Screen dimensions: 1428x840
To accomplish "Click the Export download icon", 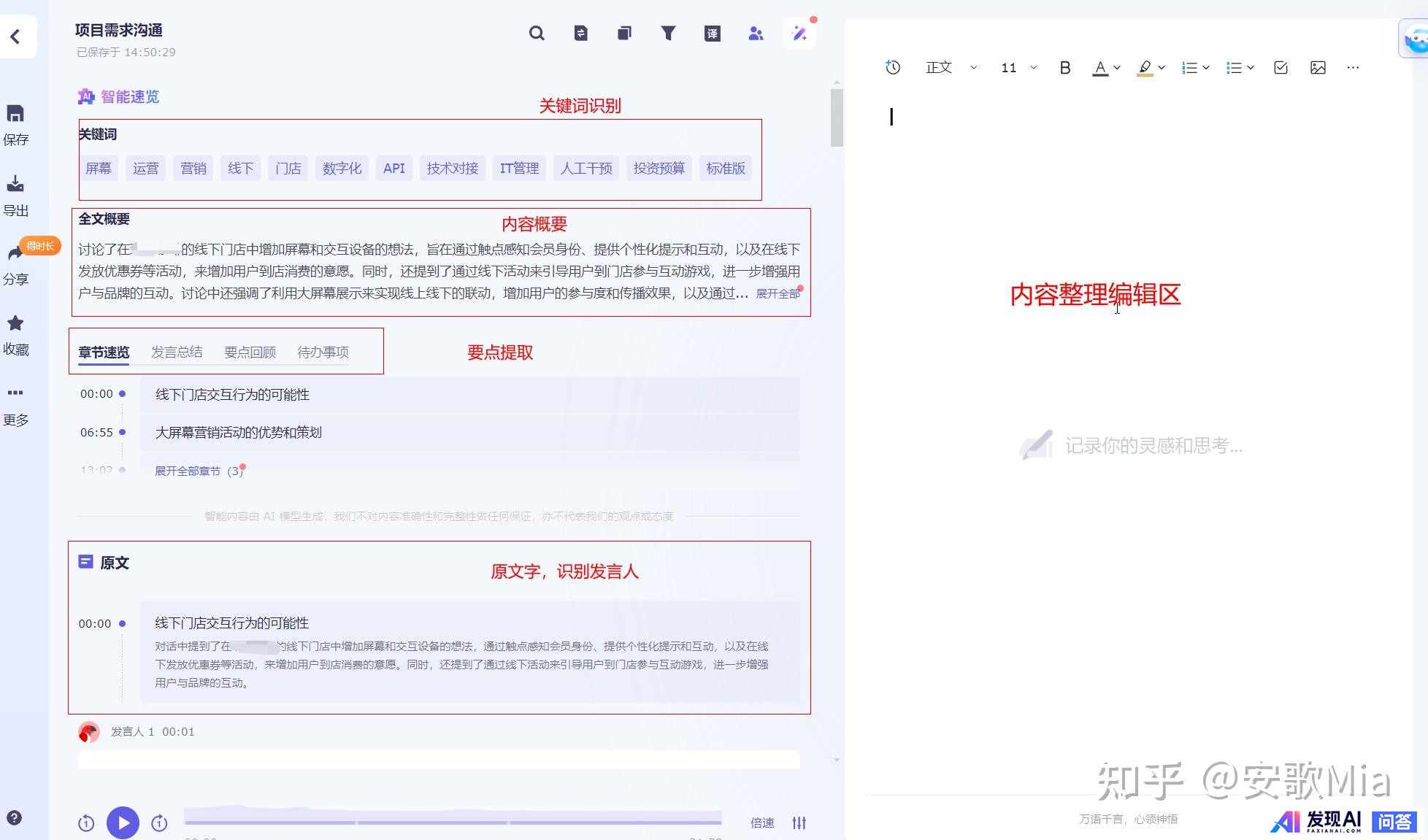I will (15, 184).
